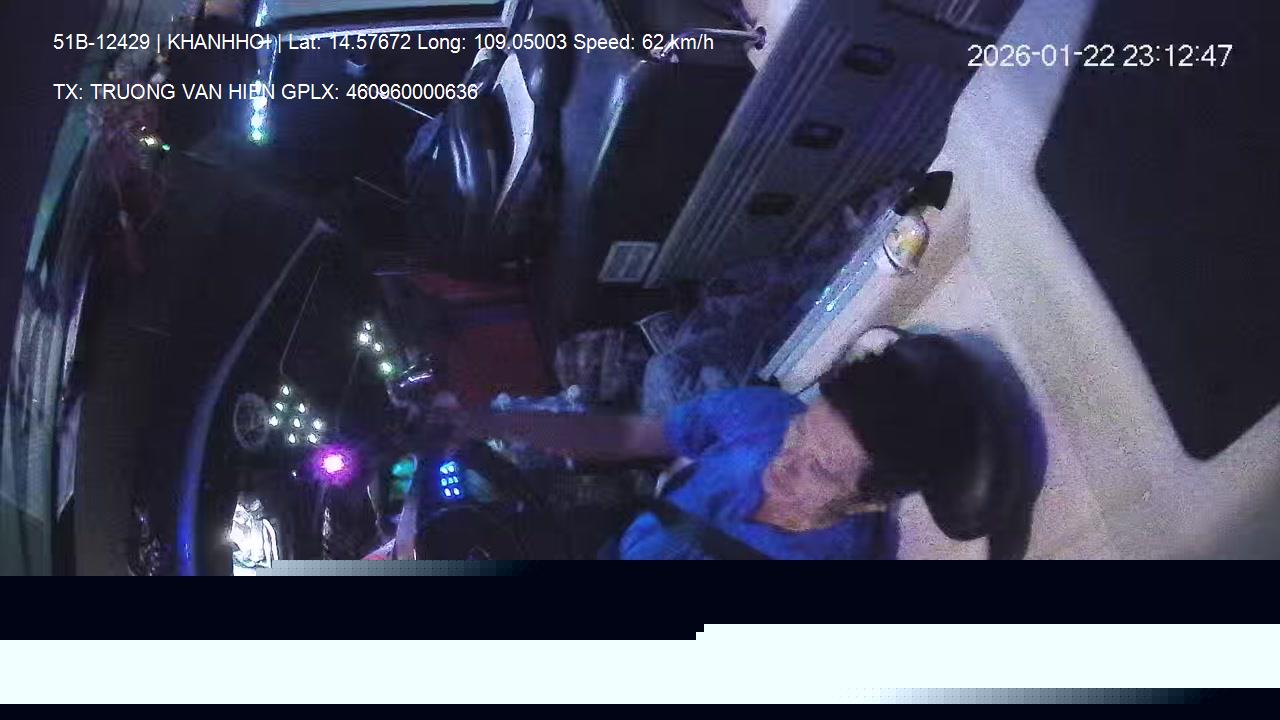The image size is (1280, 720).
Task: Click the GPLX number 460960000636
Action: (x=411, y=92)
